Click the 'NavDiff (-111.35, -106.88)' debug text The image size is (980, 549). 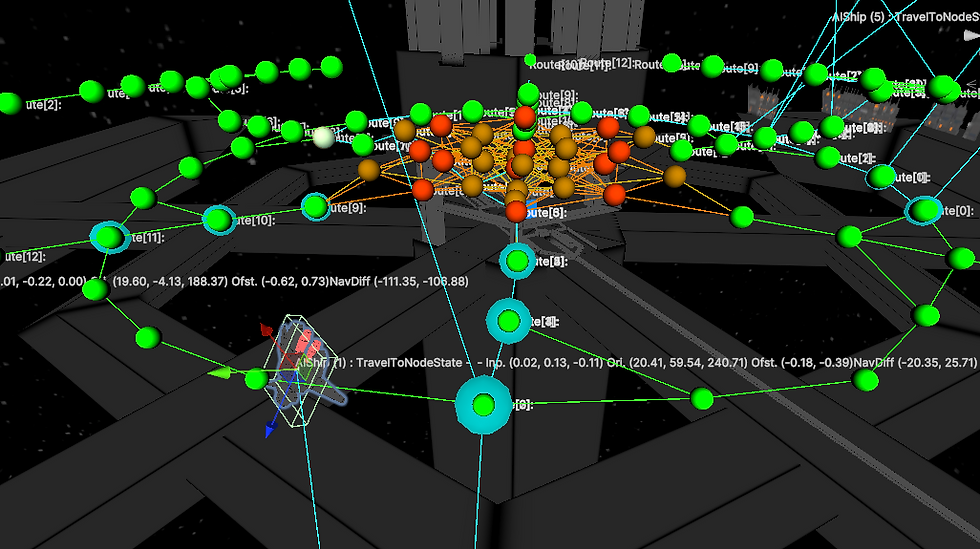point(399,281)
